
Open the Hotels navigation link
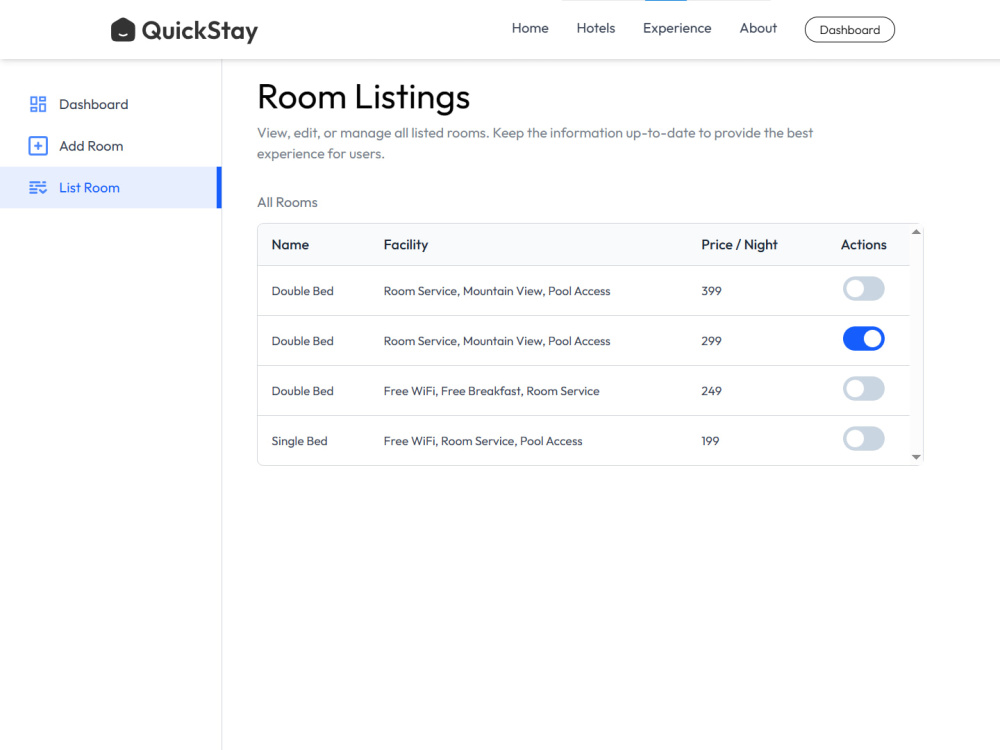point(596,28)
